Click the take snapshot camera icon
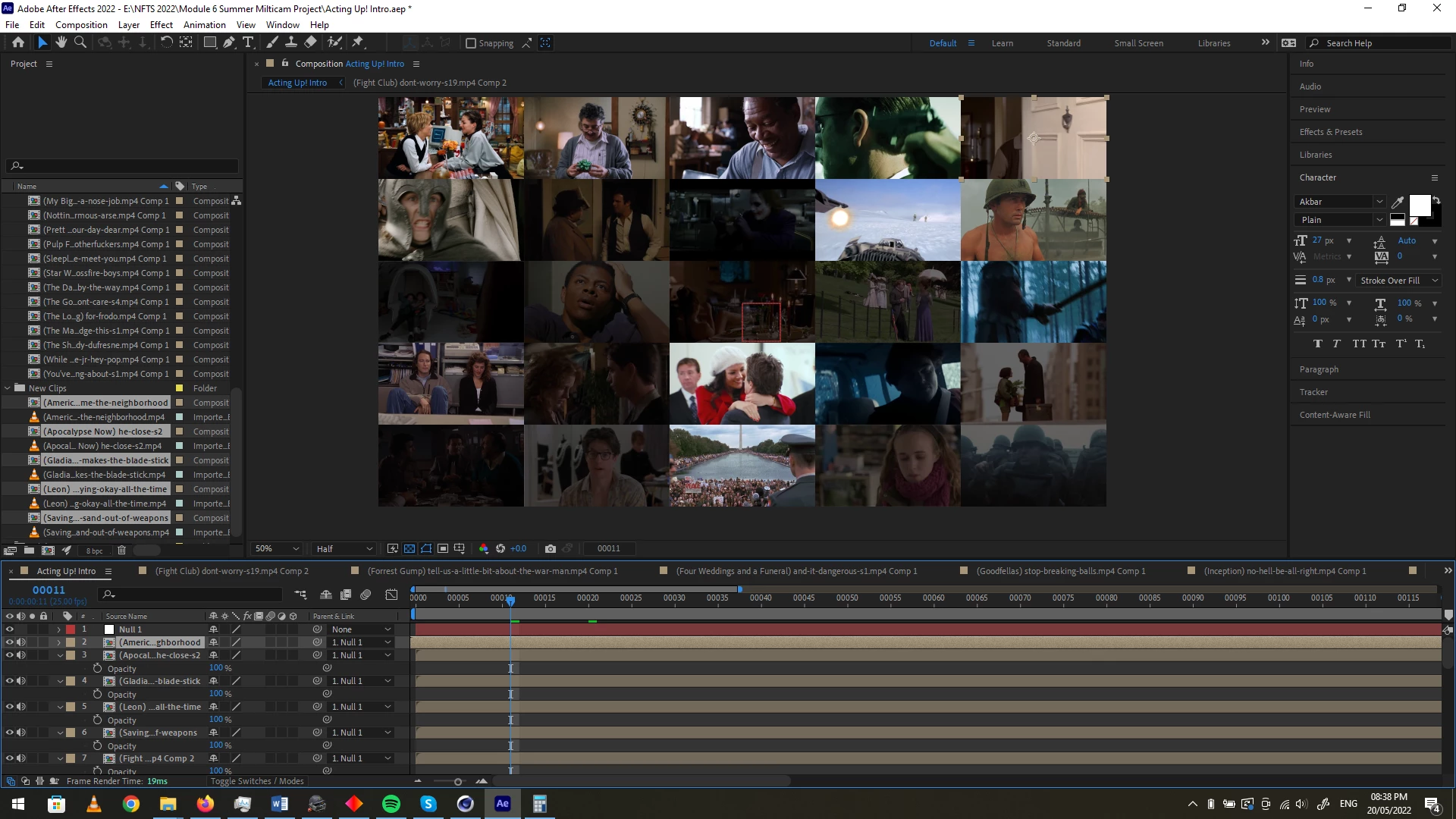This screenshot has width=1456, height=819. [x=551, y=548]
